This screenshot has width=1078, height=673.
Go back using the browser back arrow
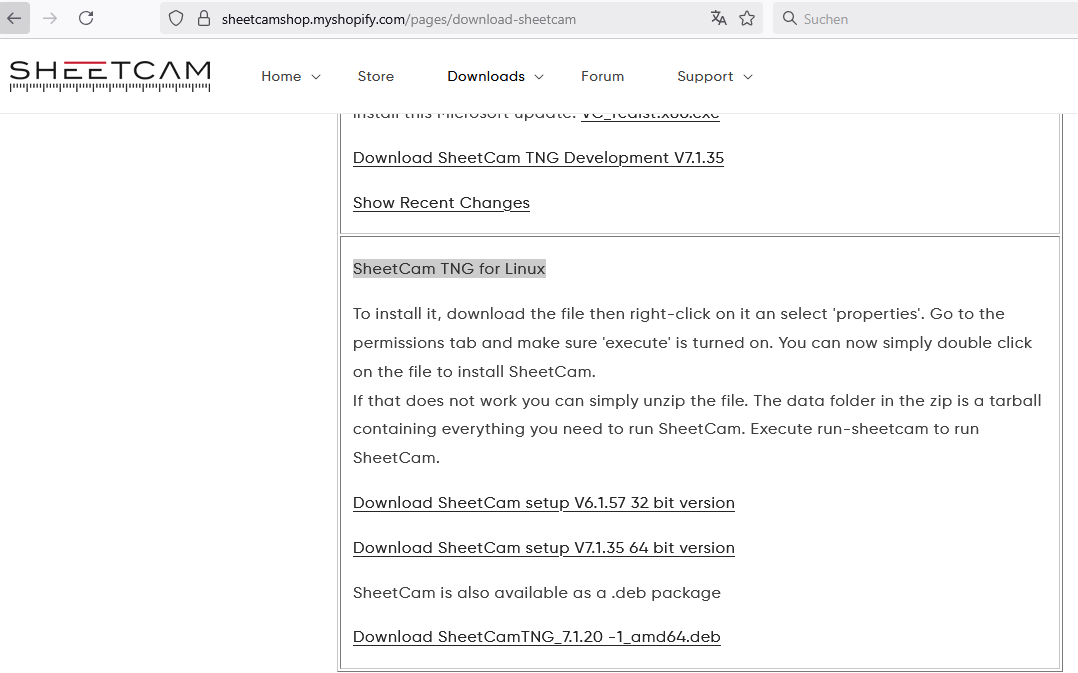14,19
